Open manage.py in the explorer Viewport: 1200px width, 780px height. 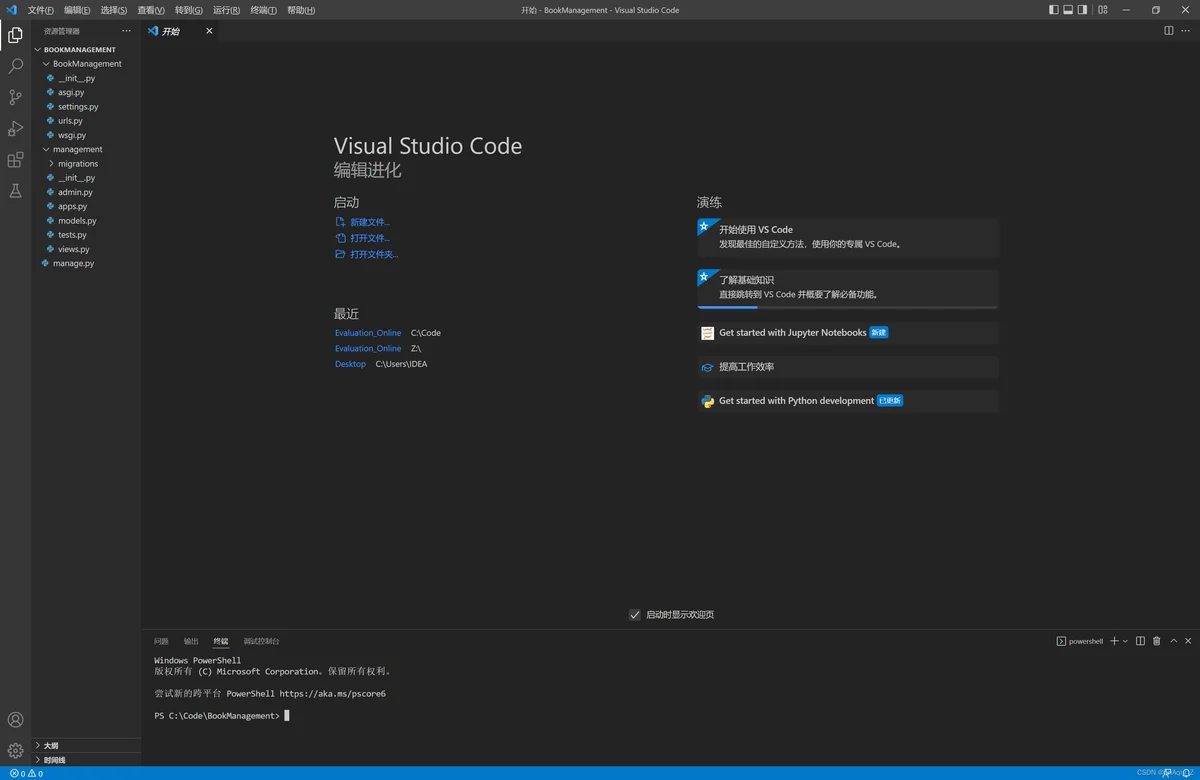(x=74, y=264)
